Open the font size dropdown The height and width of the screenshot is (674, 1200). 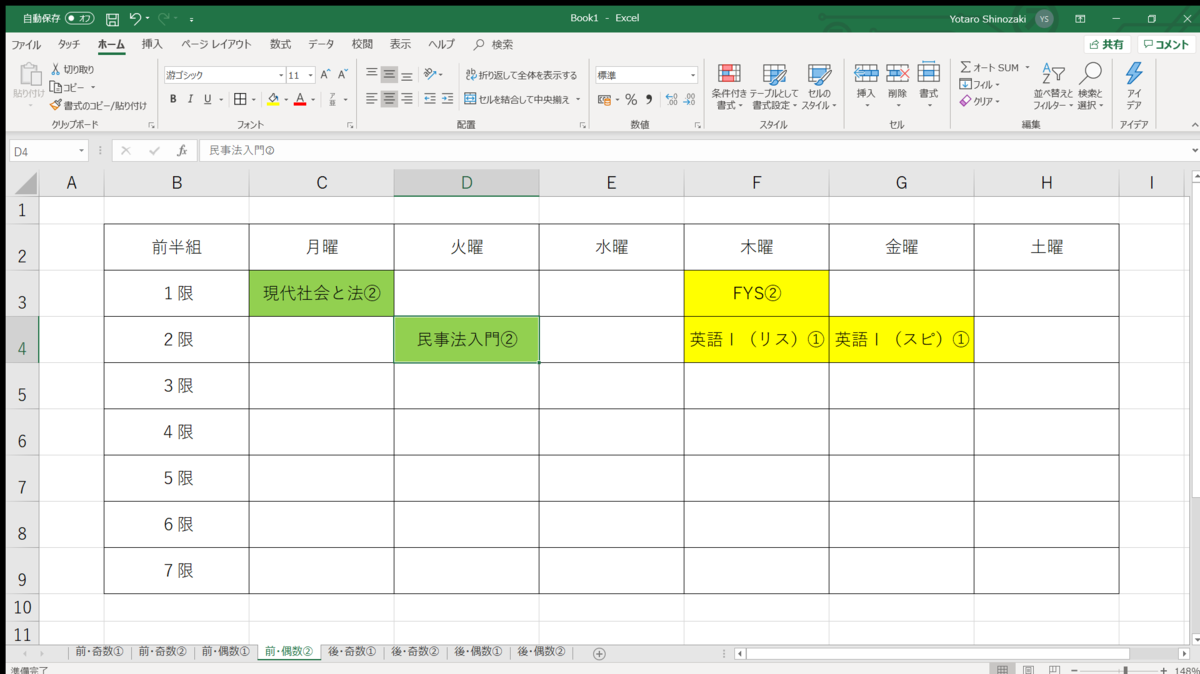click(x=311, y=75)
